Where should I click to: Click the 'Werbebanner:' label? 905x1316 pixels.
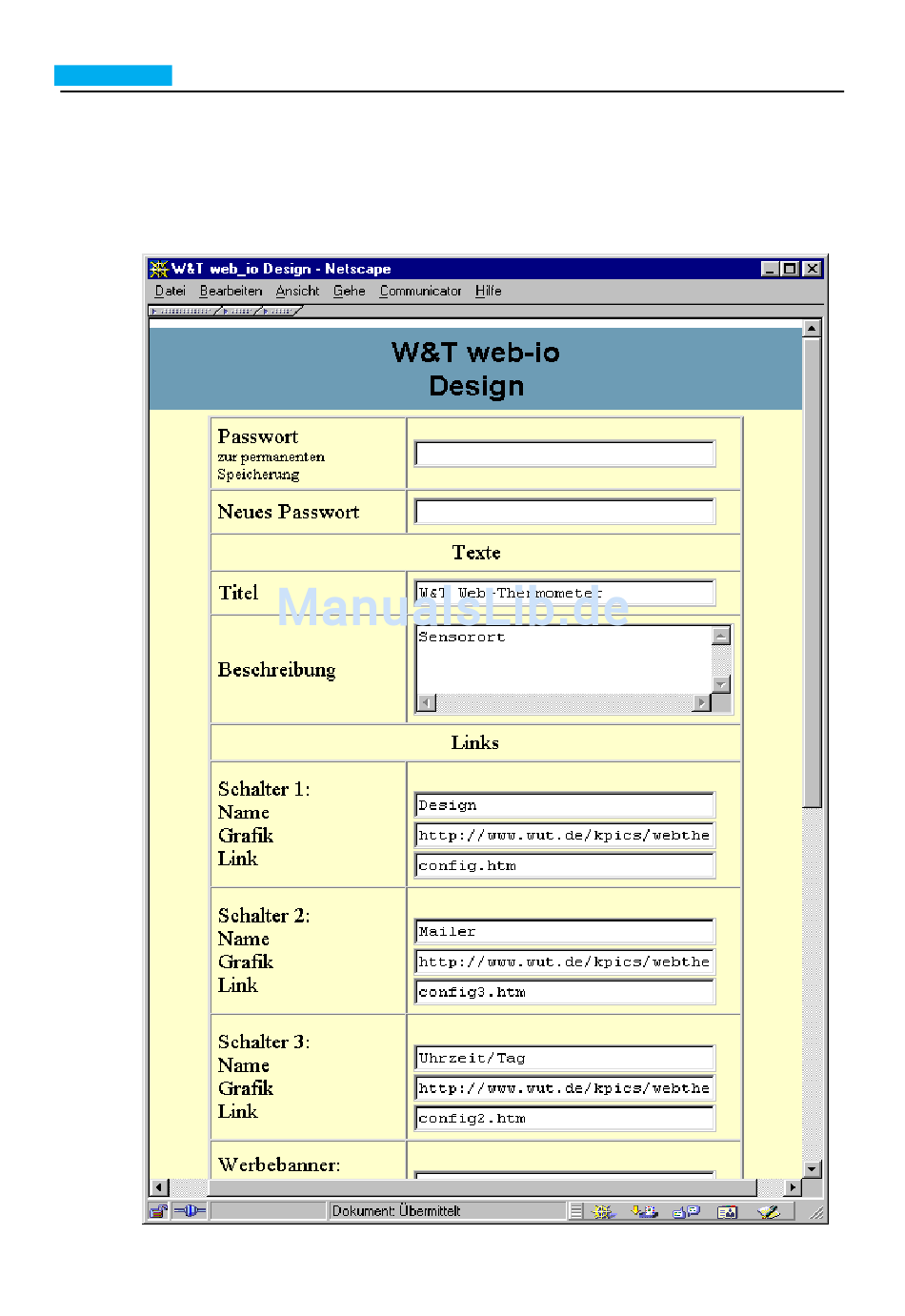point(279,1164)
